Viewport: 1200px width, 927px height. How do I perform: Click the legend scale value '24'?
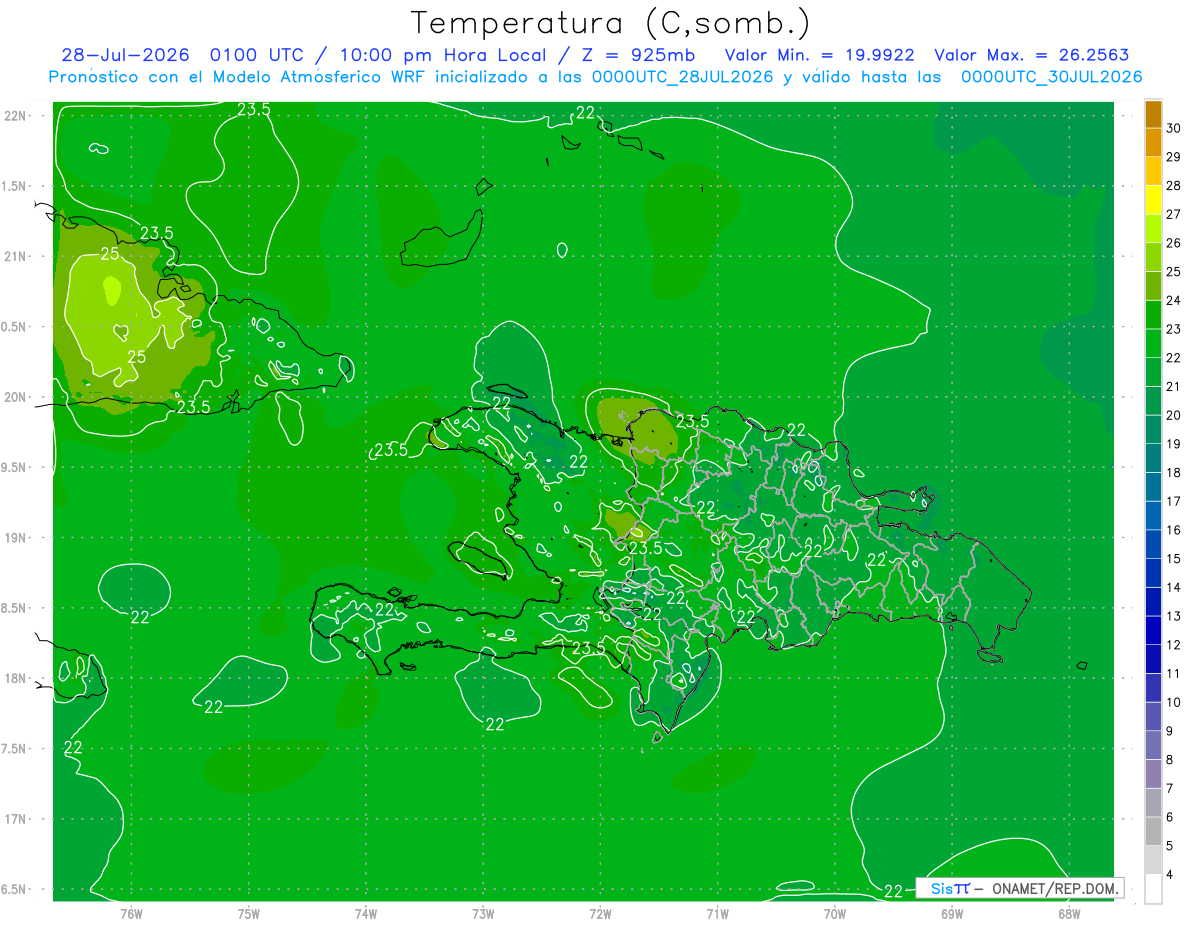tap(1174, 300)
